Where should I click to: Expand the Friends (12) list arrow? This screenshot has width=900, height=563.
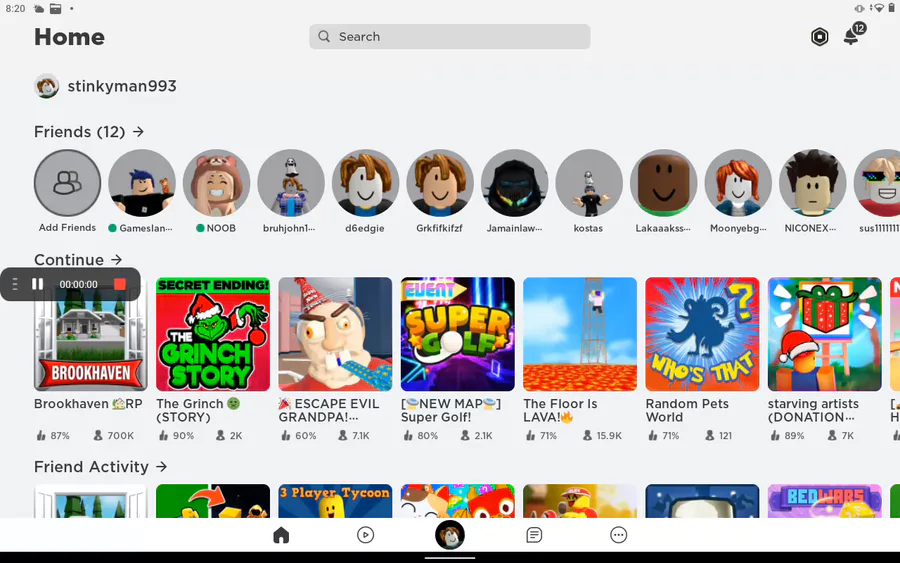point(138,132)
